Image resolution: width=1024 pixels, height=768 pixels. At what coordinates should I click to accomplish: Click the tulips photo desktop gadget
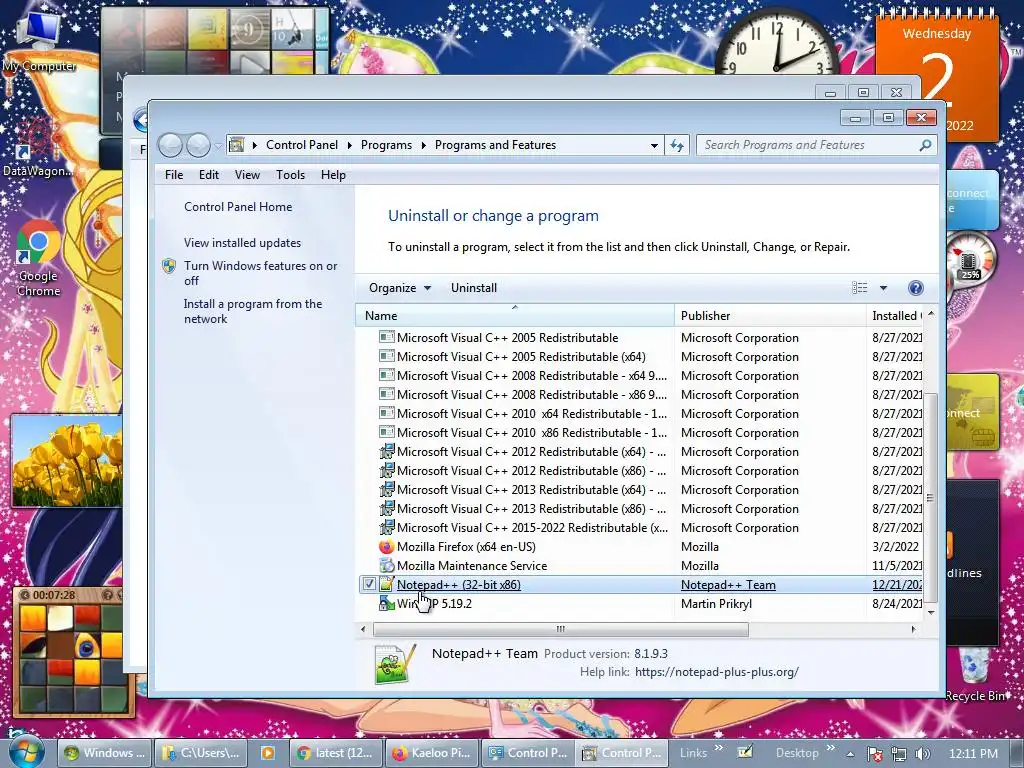click(67, 461)
